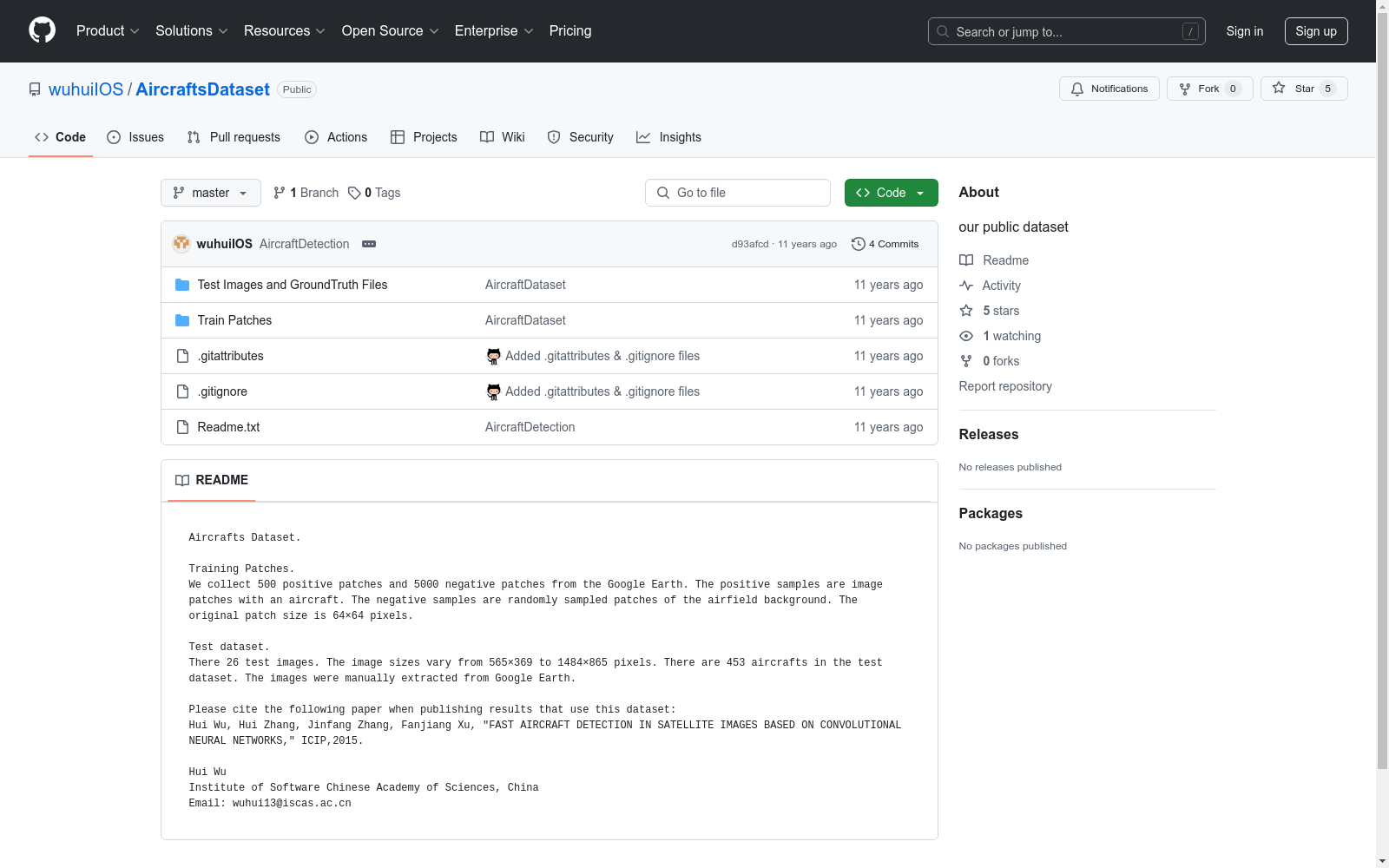1389x868 pixels.
Task: Expand the Solutions menu
Action: 191,30
